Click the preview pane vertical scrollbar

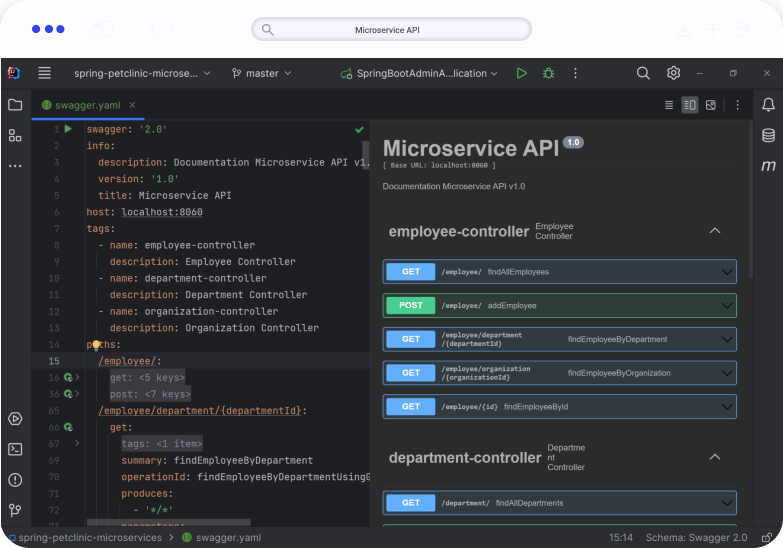750,200
